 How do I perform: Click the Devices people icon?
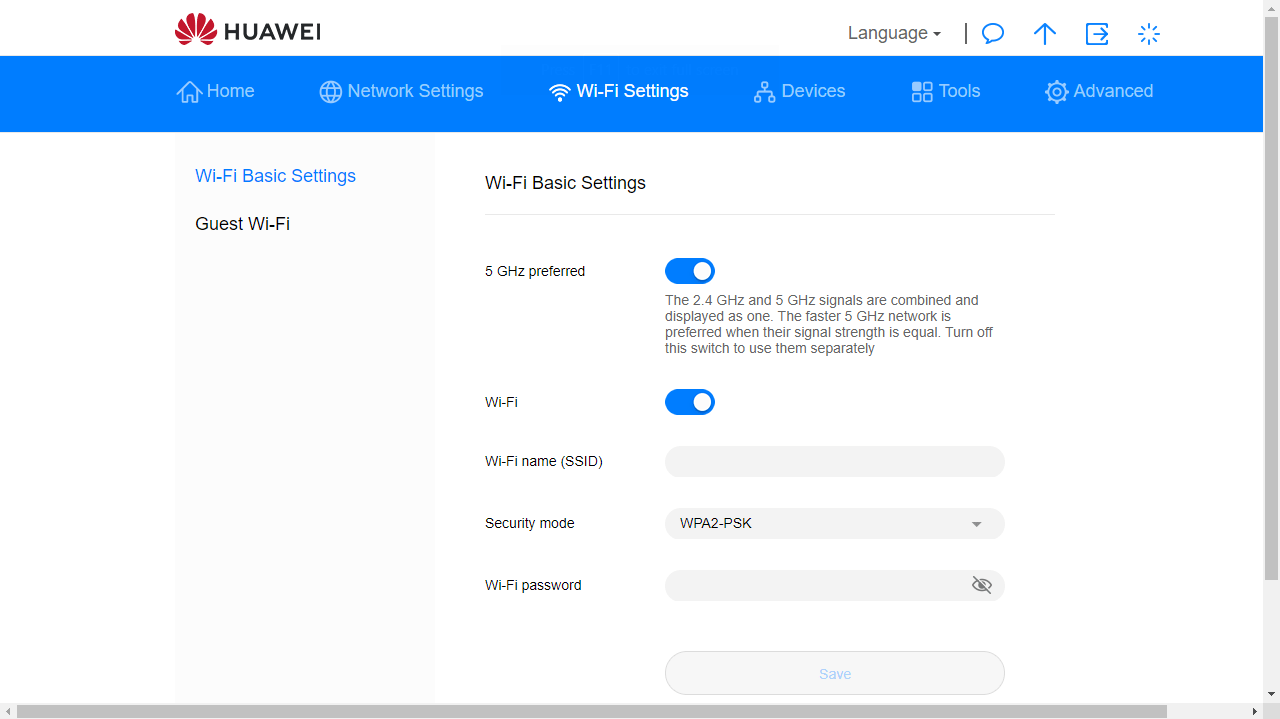(x=765, y=91)
